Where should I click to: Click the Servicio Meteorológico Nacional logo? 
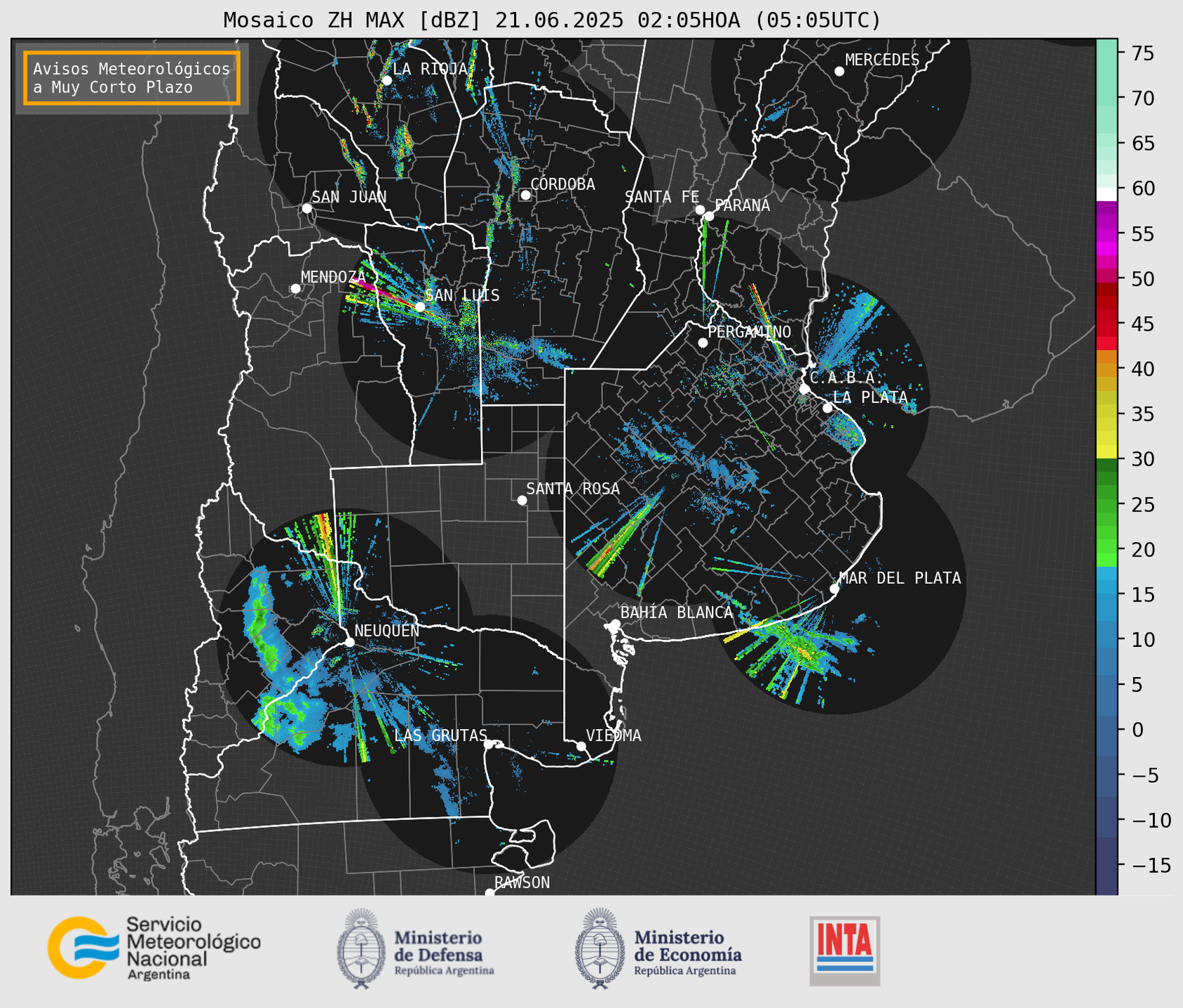154,948
